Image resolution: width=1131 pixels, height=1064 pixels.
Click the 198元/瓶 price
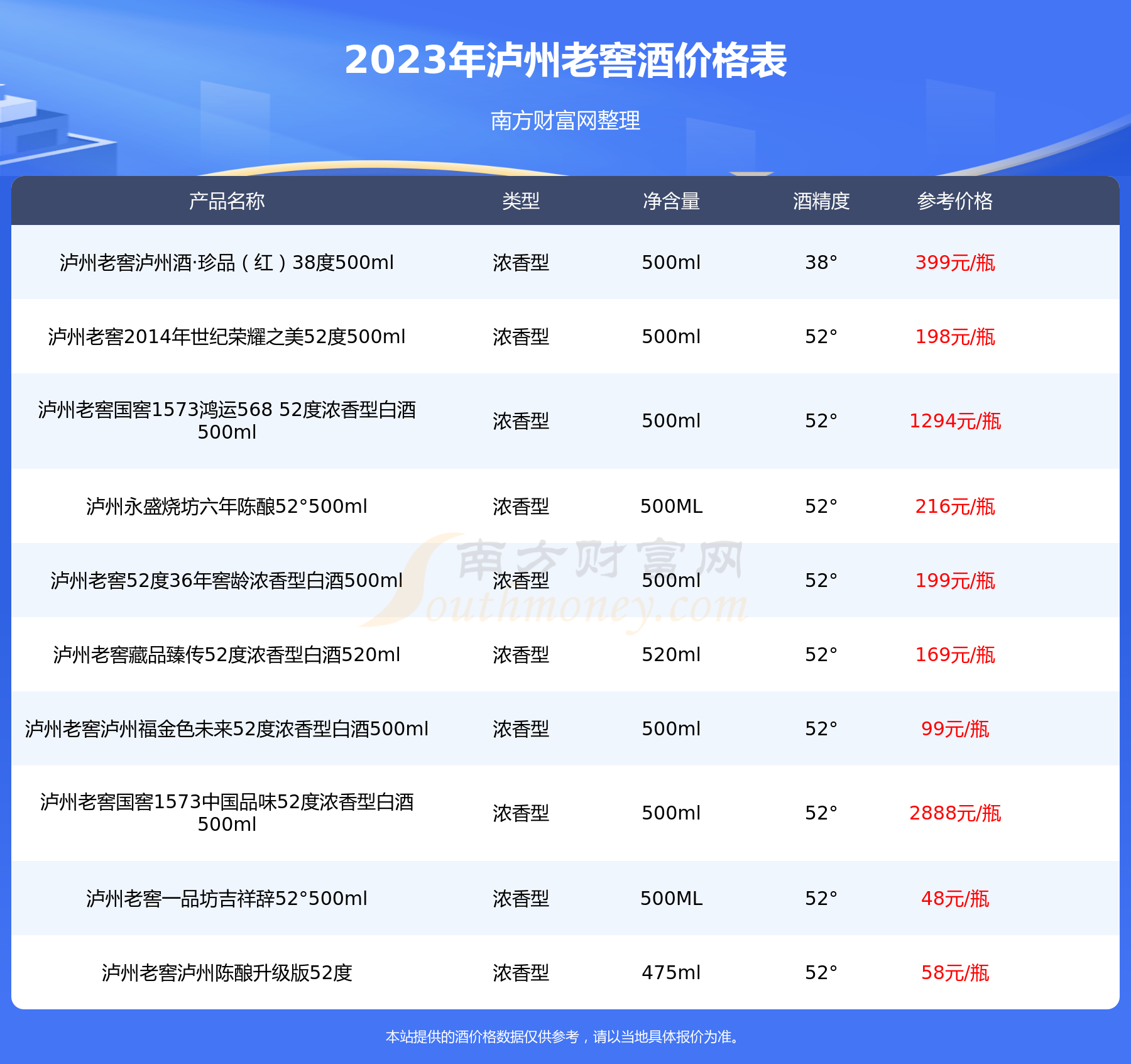(955, 336)
